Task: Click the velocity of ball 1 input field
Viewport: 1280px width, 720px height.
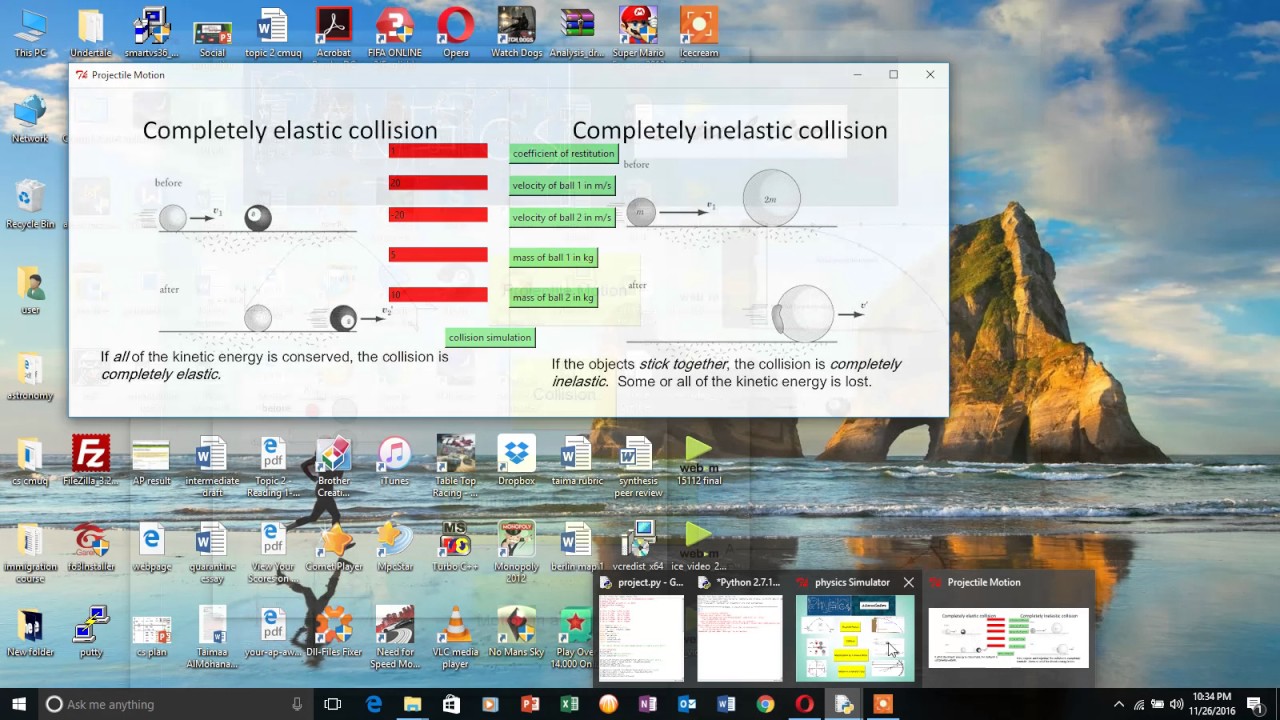Action: tap(438, 183)
